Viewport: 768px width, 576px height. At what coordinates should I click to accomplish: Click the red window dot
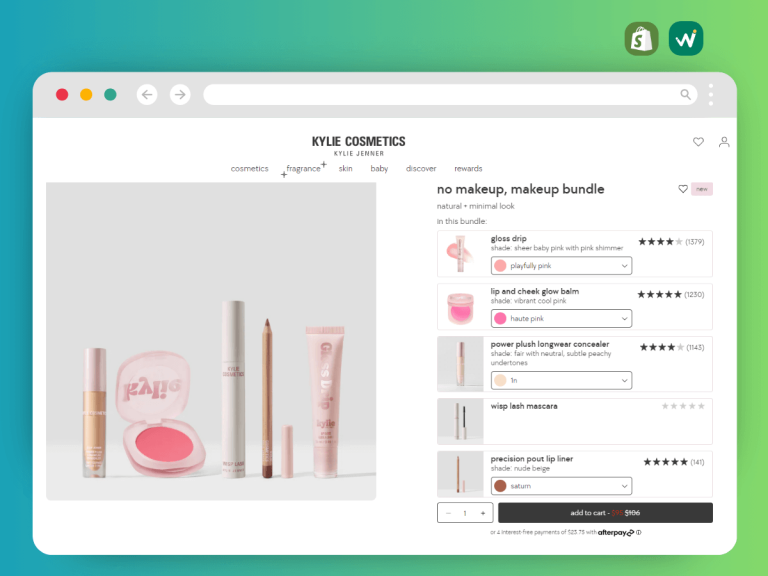[62, 95]
